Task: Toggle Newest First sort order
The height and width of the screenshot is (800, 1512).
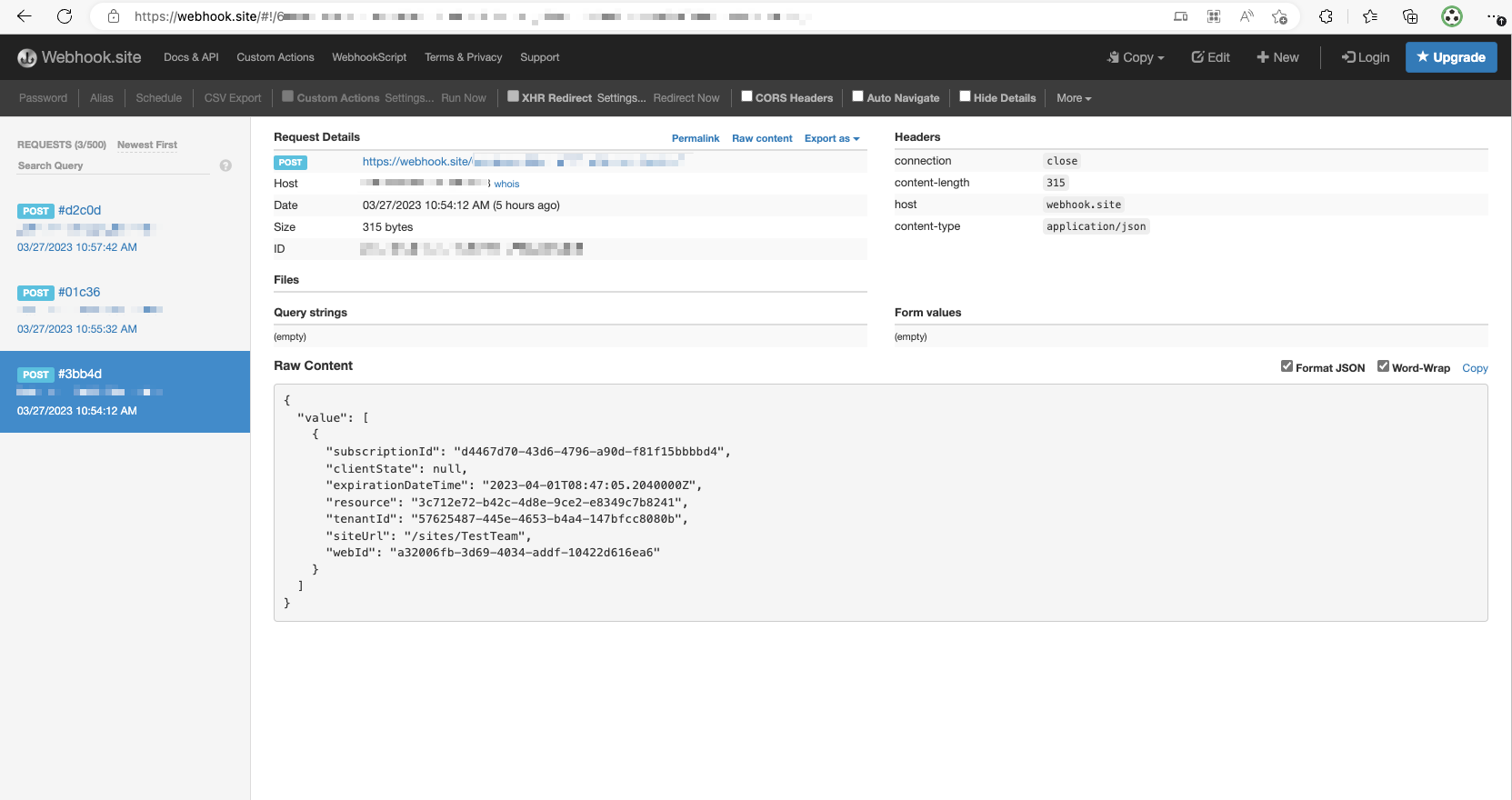Action: point(147,145)
